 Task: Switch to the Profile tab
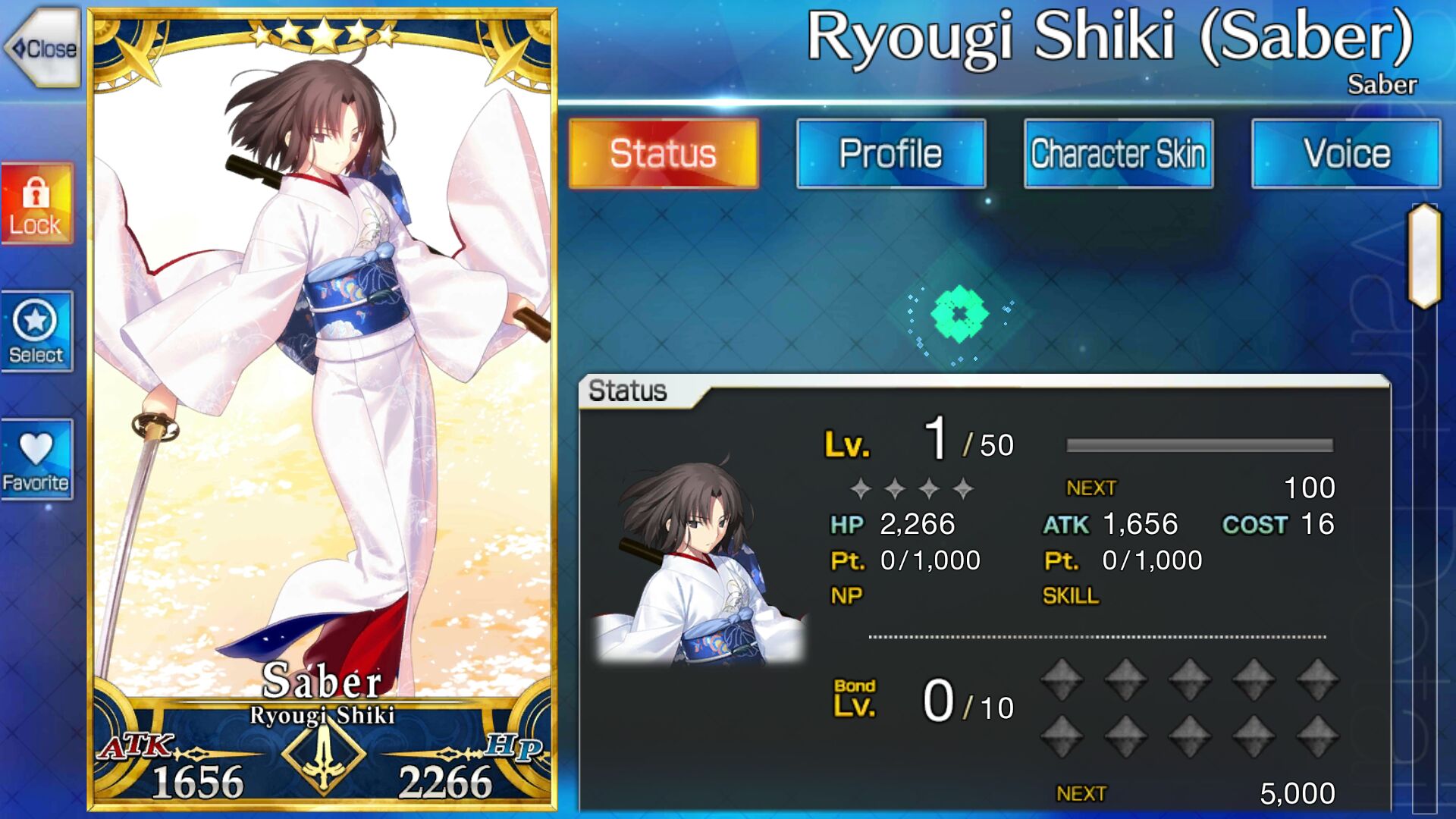(890, 154)
